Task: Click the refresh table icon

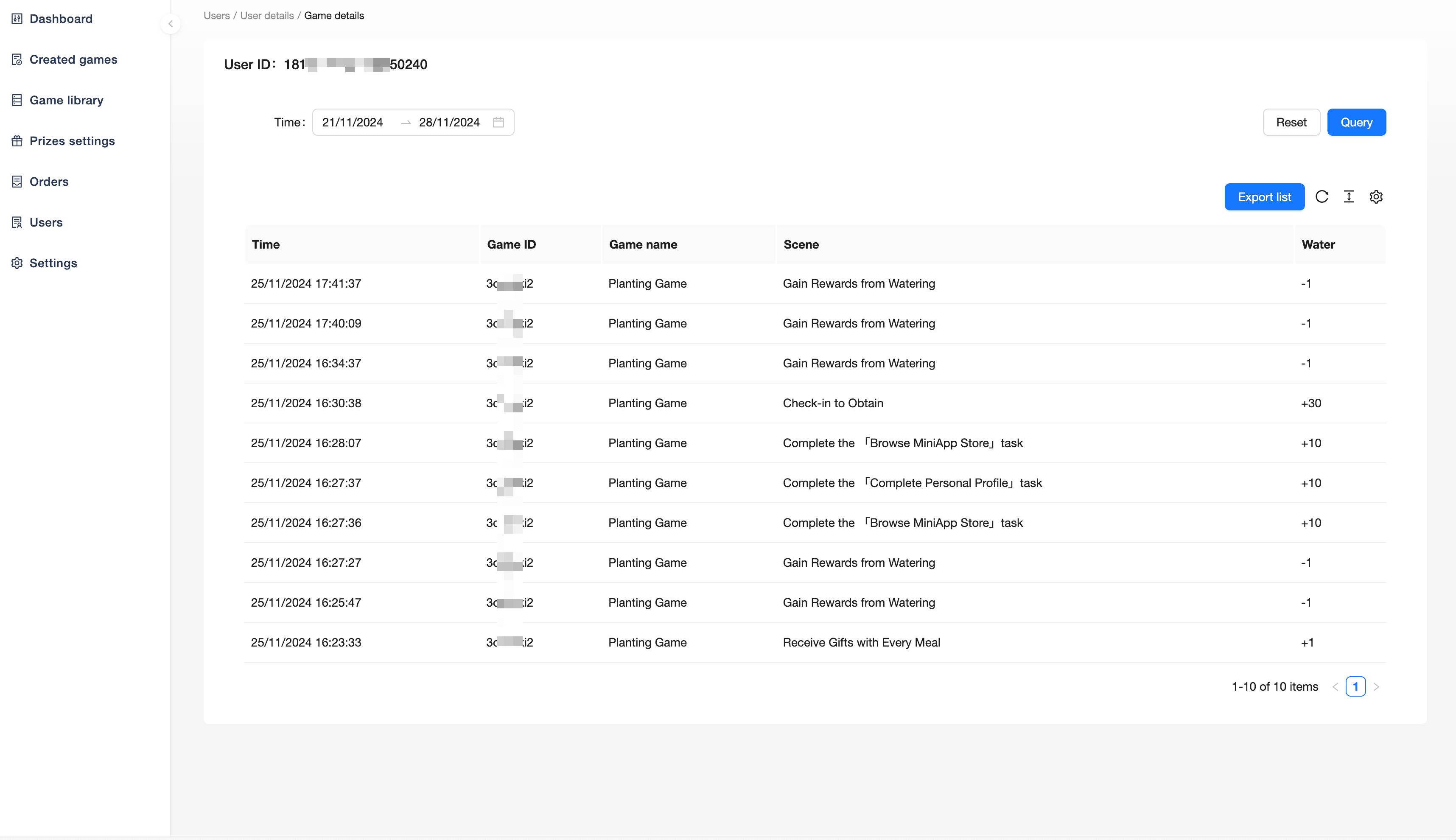Action: tap(1322, 197)
